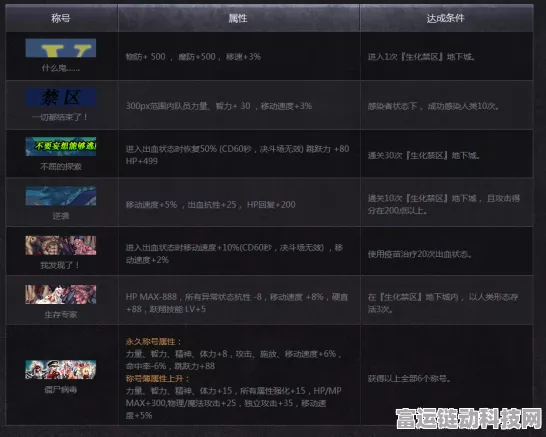Select the "称号" column header
This screenshot has height=437, width=546.
tap(61, 18)
